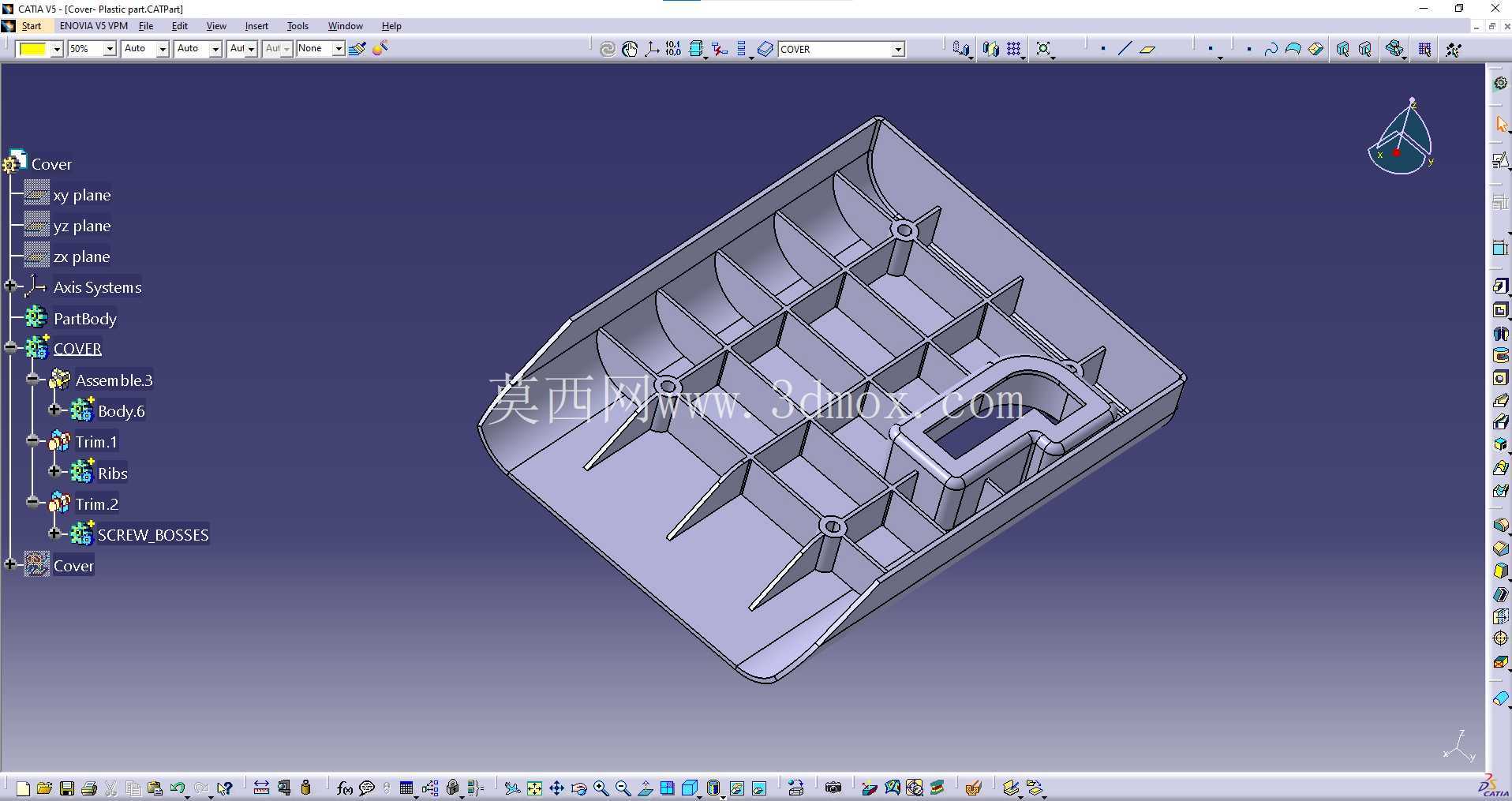Select PartBody in the tree
The image size is (1512, 801).
[x=85, y=319]
